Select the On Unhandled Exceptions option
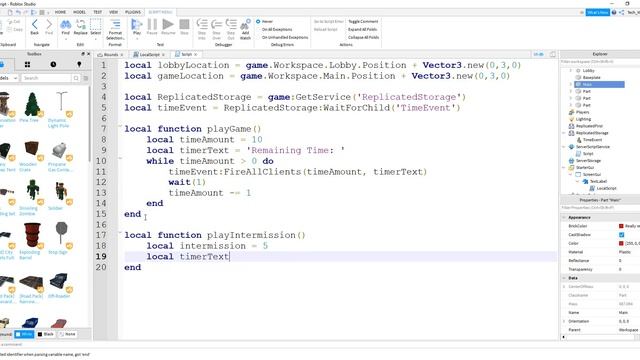The width and height of the screenshot is (640, 360). [285, 37]
